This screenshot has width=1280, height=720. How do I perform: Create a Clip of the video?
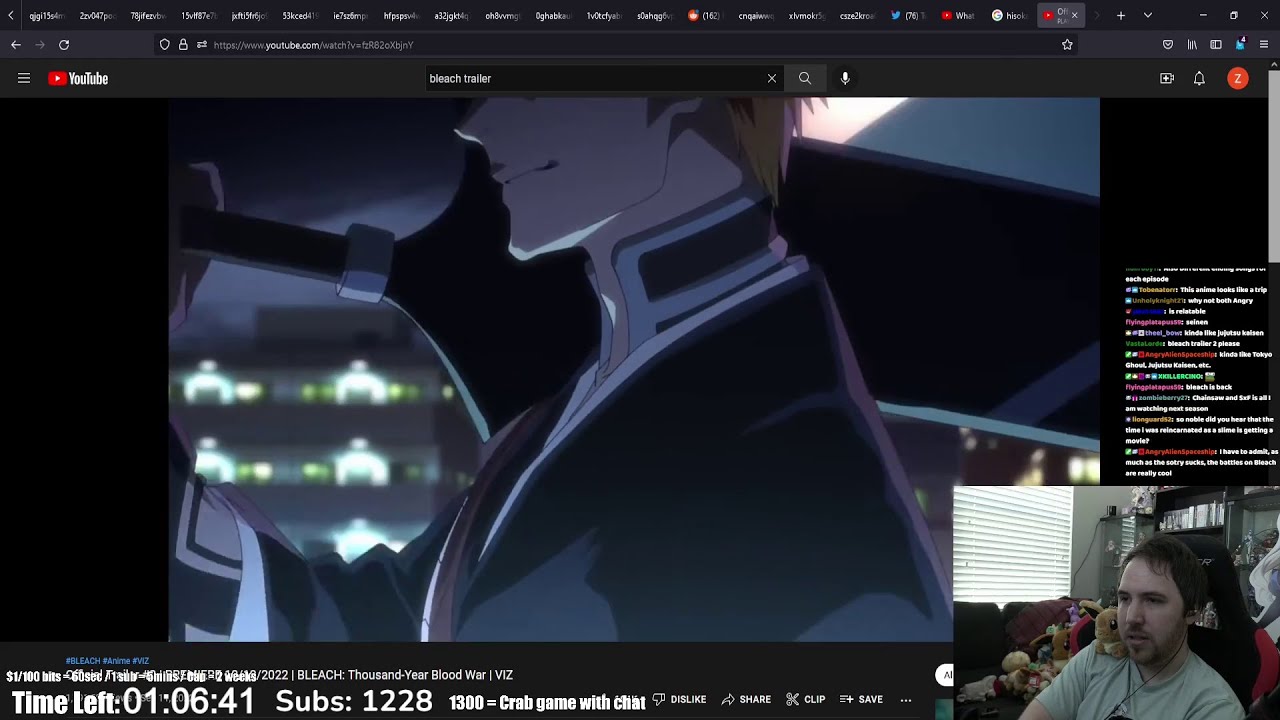806,700
